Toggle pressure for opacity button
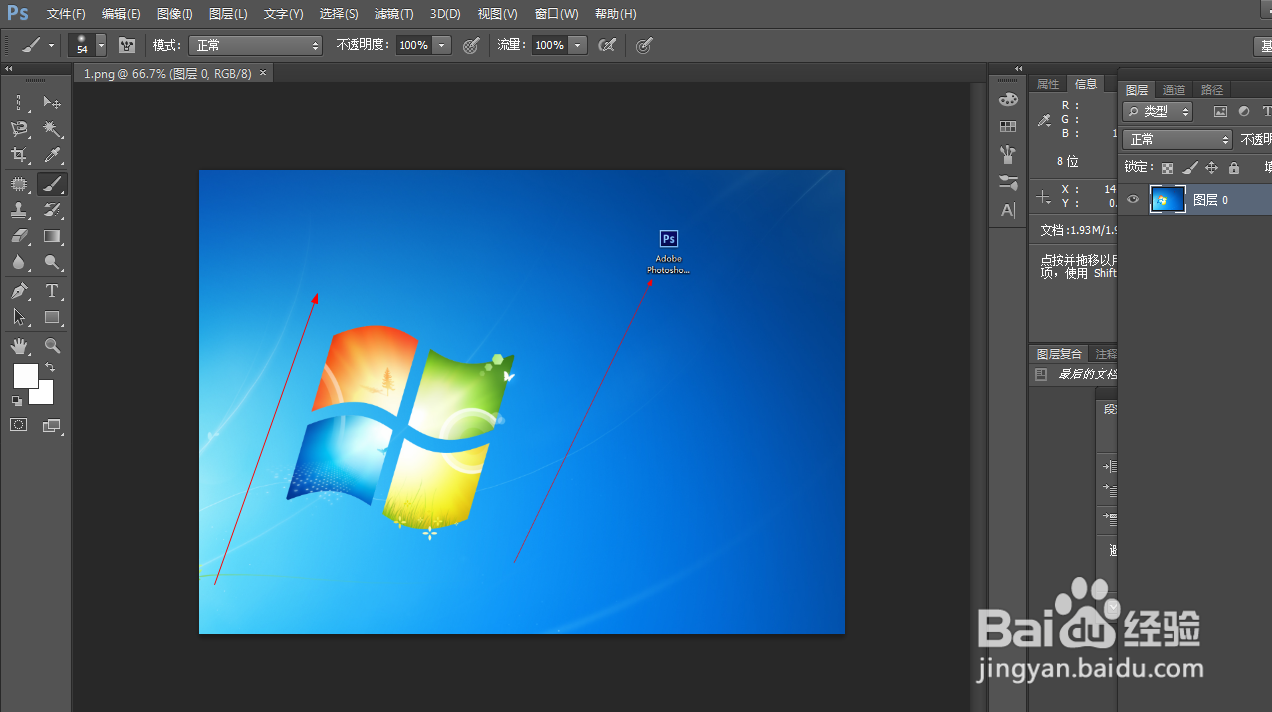Screen dimensions: 1272x712 click(x=471, y=45)
